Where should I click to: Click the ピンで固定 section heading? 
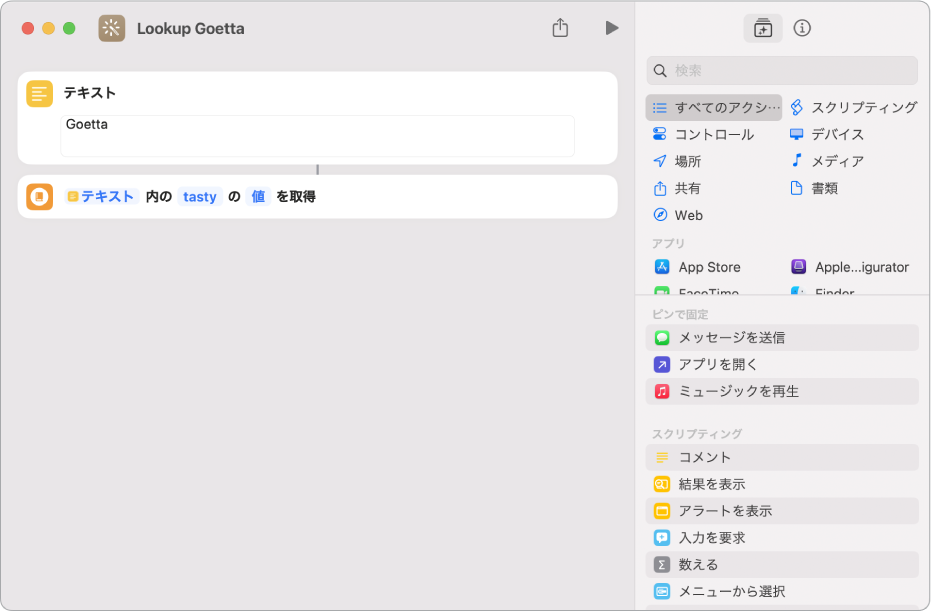680,314
